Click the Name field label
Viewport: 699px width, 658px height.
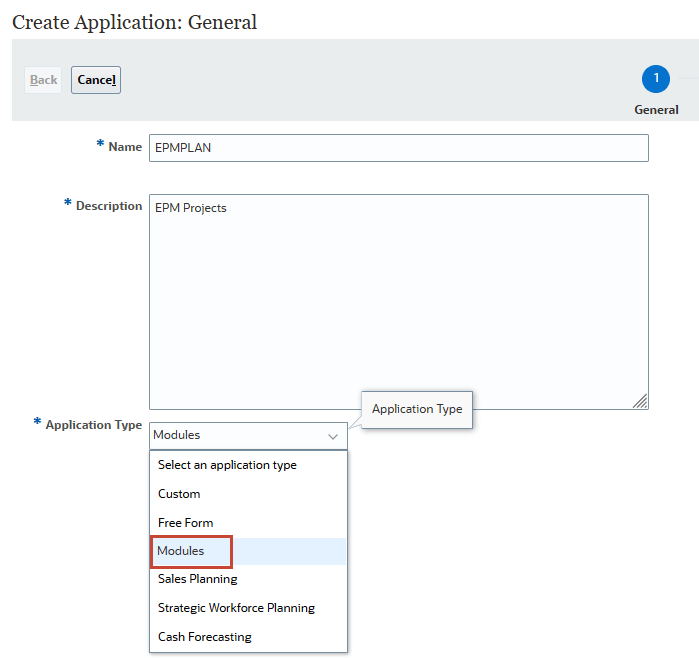pos(125,147)
